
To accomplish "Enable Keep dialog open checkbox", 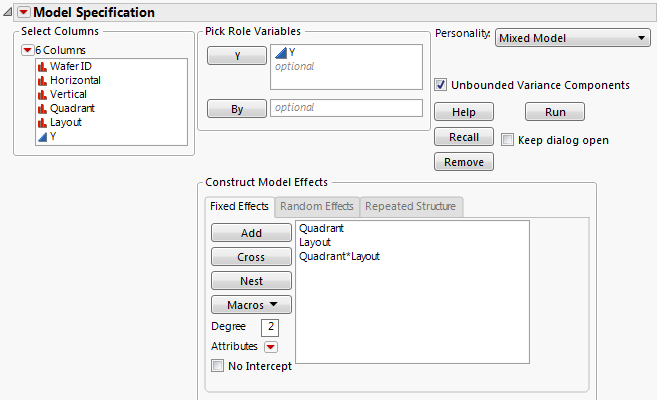I will click(508, 140).
